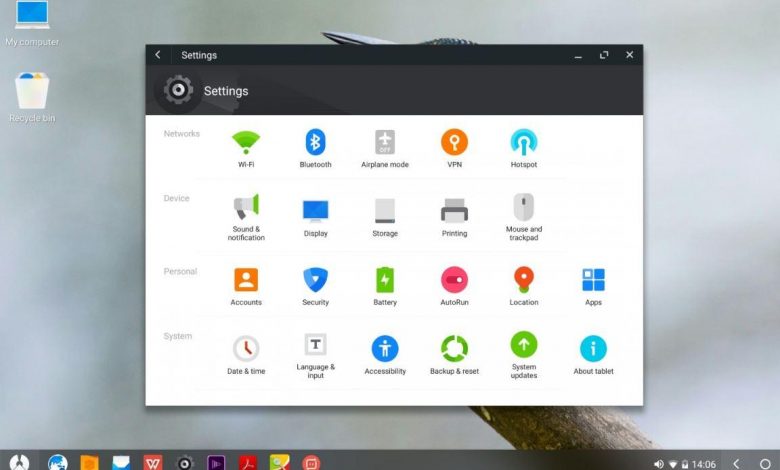The height and width of the screenshot is (470, 780).
Task: Open Display settings
Action: click(315, 218)
